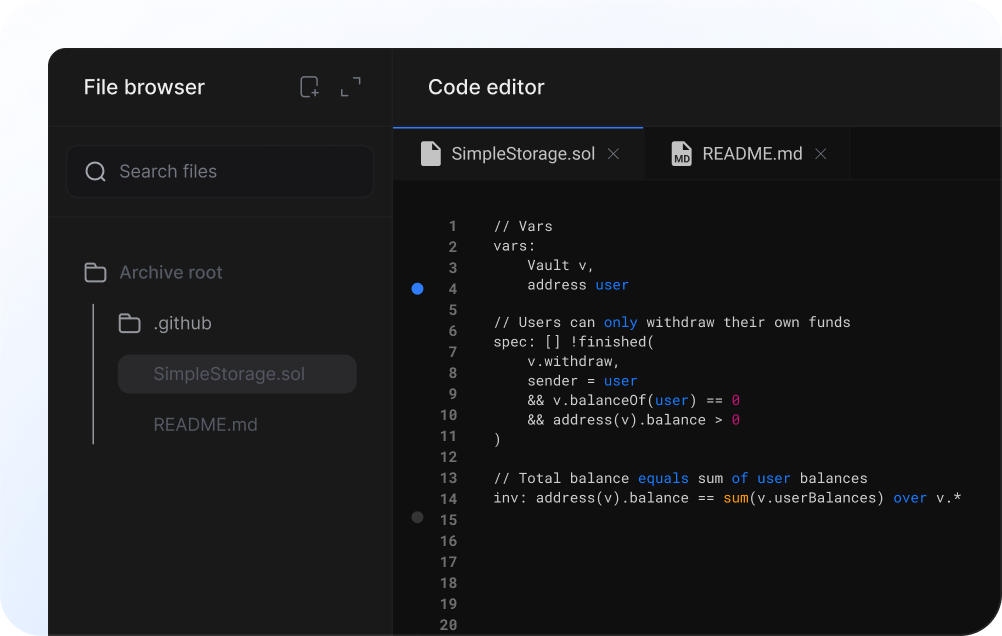Viewport: 1002px width, 636px height.
Task: Switch to the SimpleStorage.sol tab
Action: (x=522, y=154)
